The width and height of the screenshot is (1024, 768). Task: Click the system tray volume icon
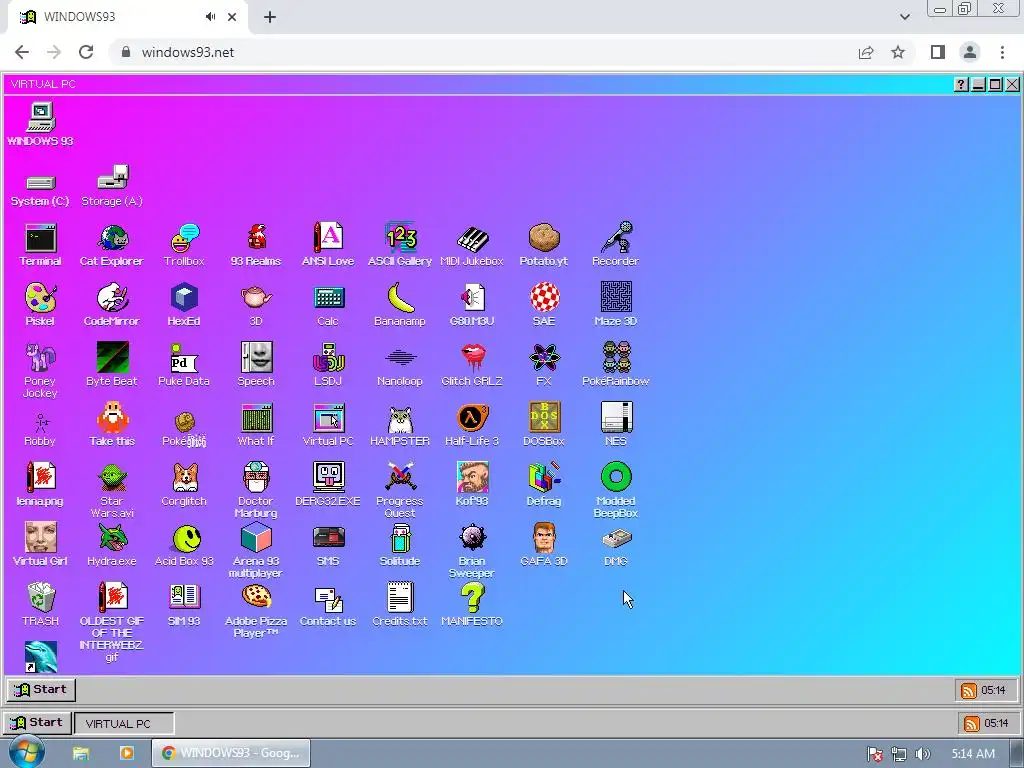click(x=922, y=754)
